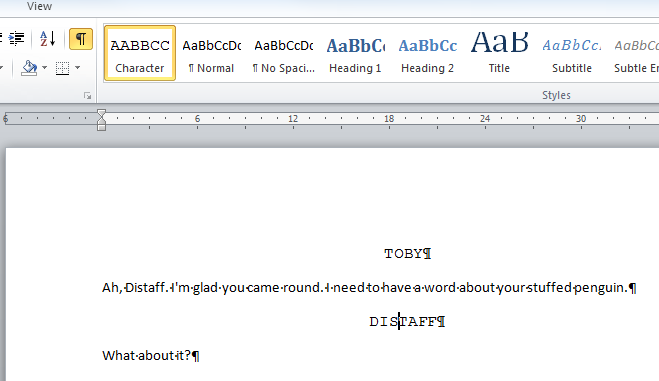Click the TOBY character name line
Viewport: 659px width, 381px height.
407,254
